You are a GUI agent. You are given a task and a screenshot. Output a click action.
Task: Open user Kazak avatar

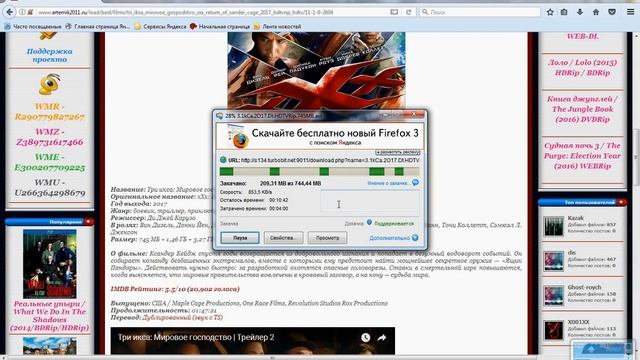click(553, 226)
